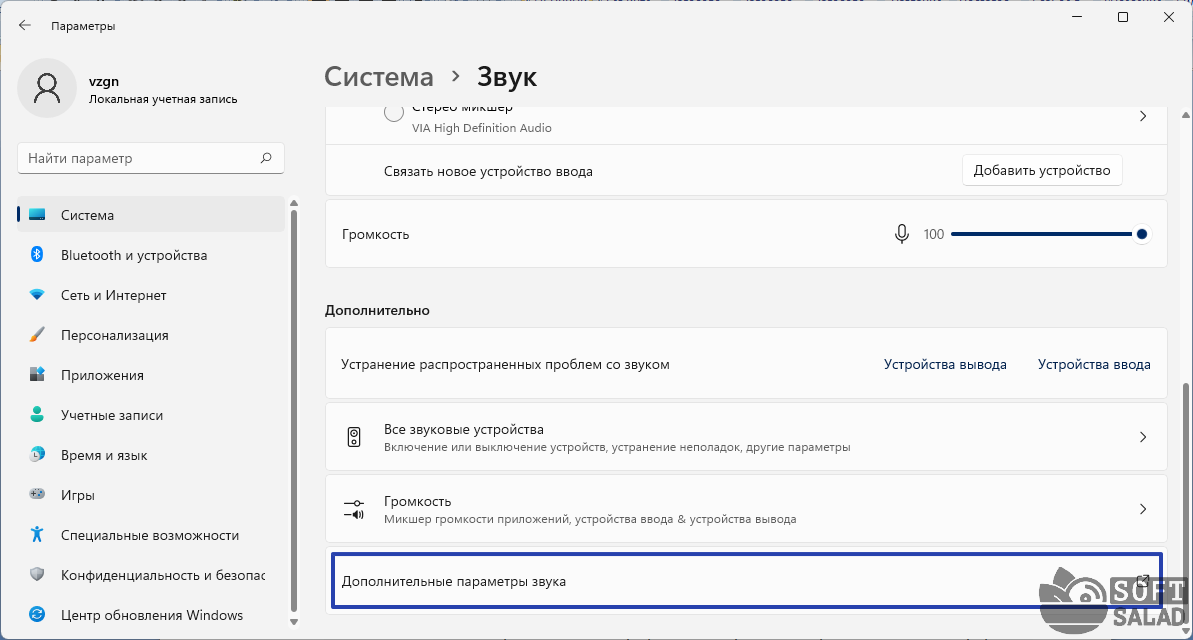Open Персонализация settings

(x=151, y=335)
